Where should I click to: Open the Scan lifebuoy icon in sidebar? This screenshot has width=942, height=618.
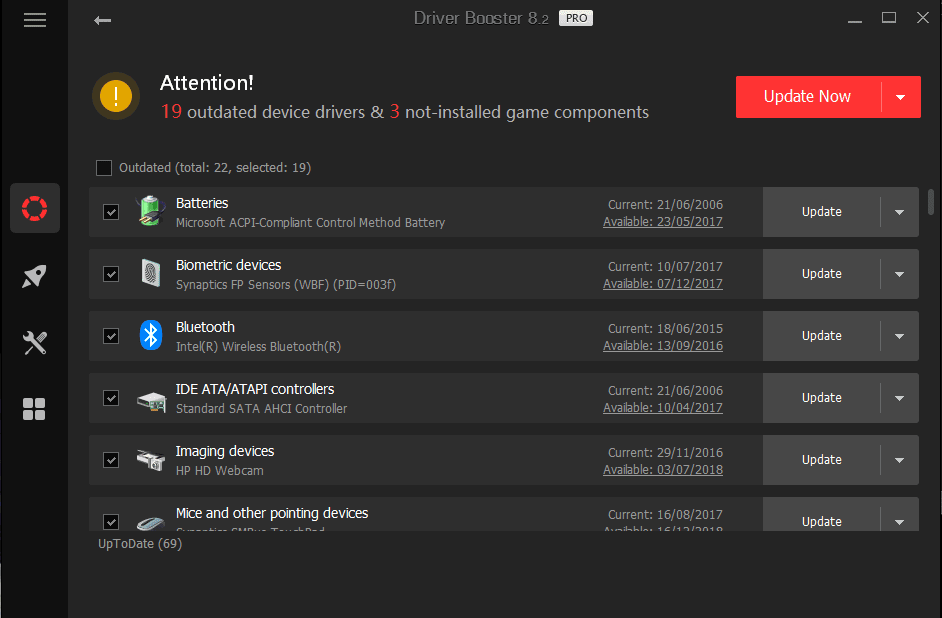[x=35, y=208]
